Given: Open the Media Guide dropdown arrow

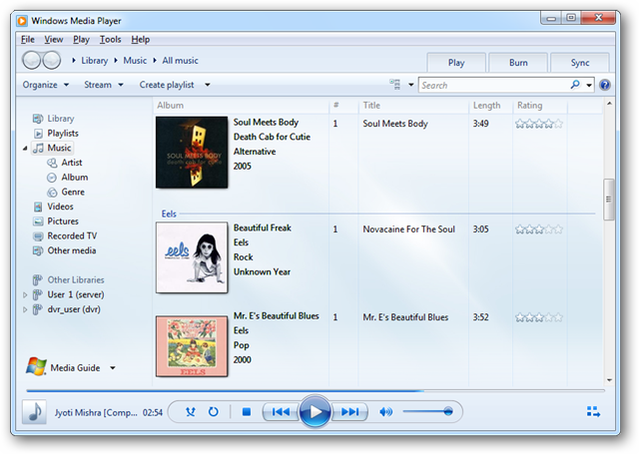Looking at the screenshot, I should tap(112, 368).
